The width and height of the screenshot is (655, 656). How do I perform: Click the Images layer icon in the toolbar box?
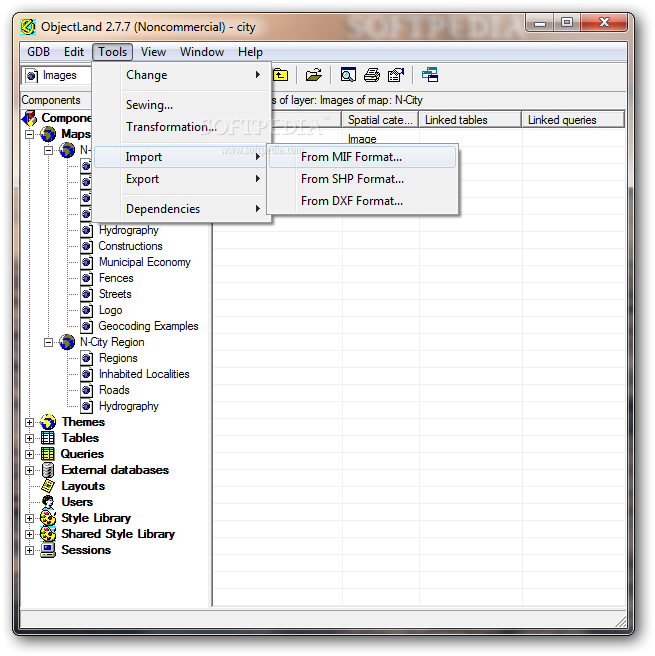coord(32,76)
